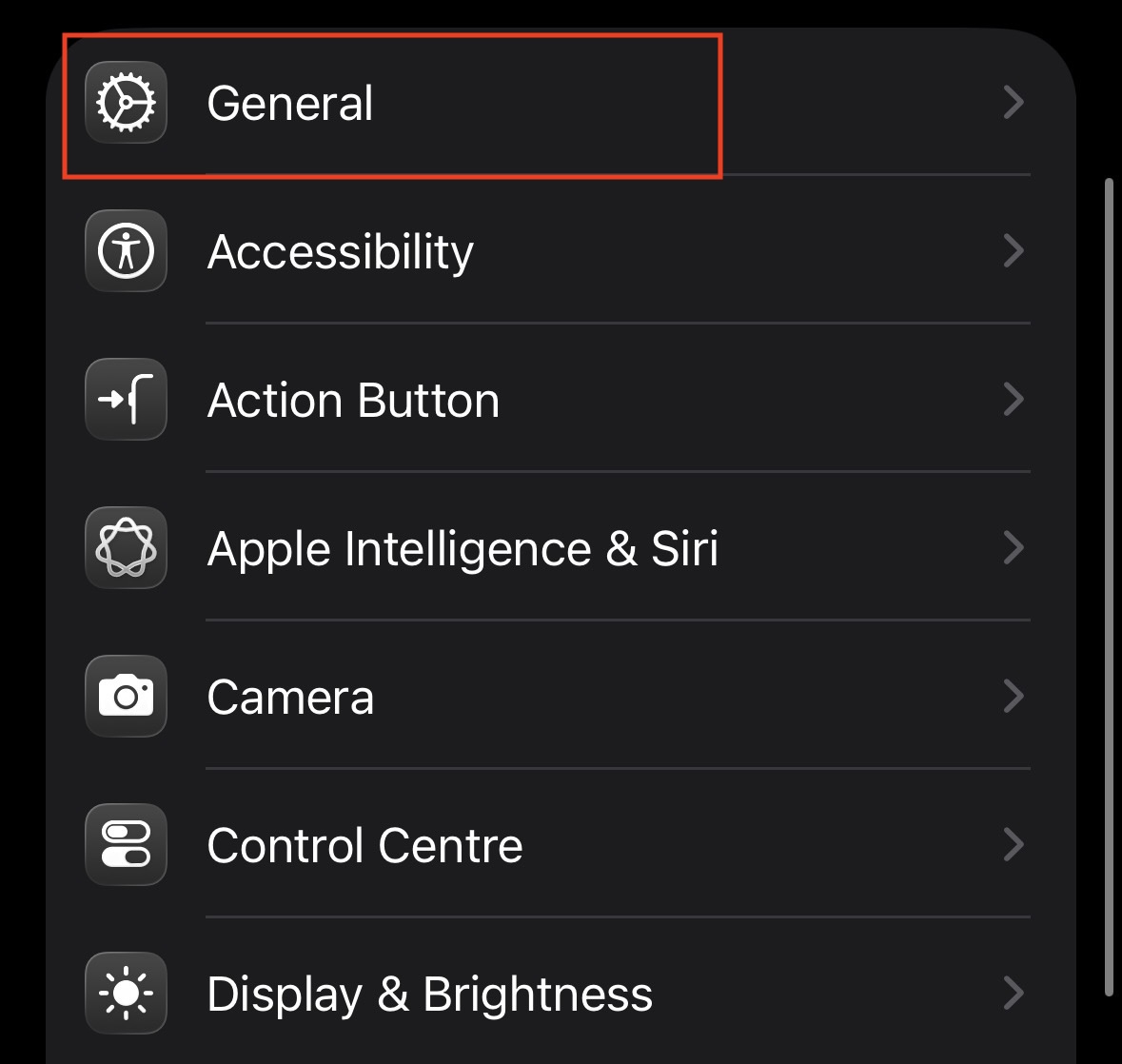Tap the Display & Brightness sun icon
Viewport: 1122px width, 1064px height.
click(x=126, y=994)
